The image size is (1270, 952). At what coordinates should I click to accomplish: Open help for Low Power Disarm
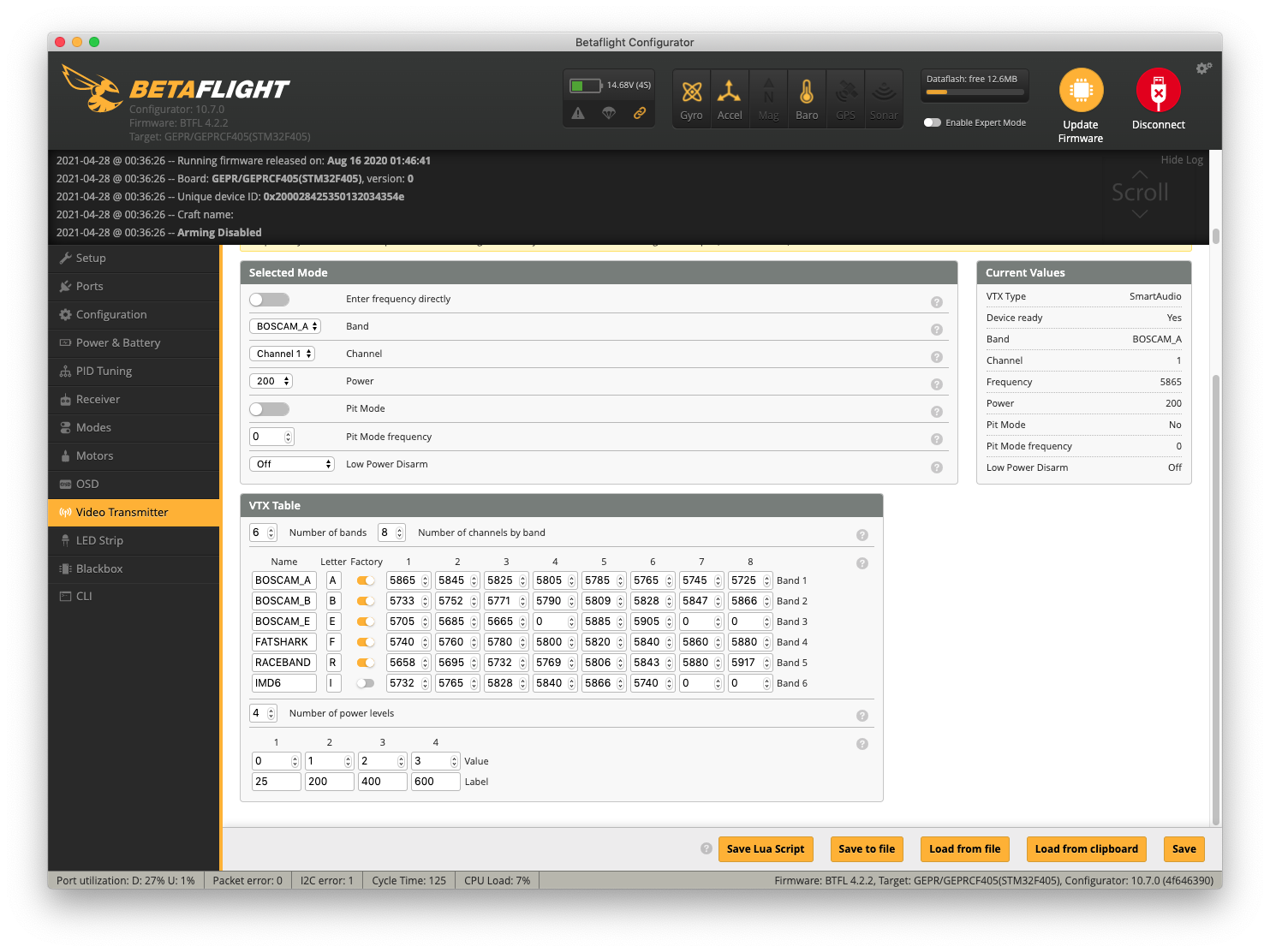coord(937,467)
